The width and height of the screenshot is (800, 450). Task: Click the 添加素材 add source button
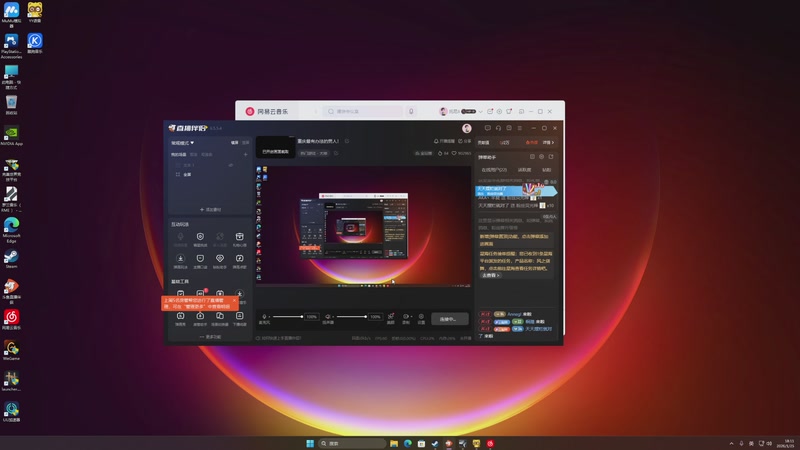pos(210,210)
